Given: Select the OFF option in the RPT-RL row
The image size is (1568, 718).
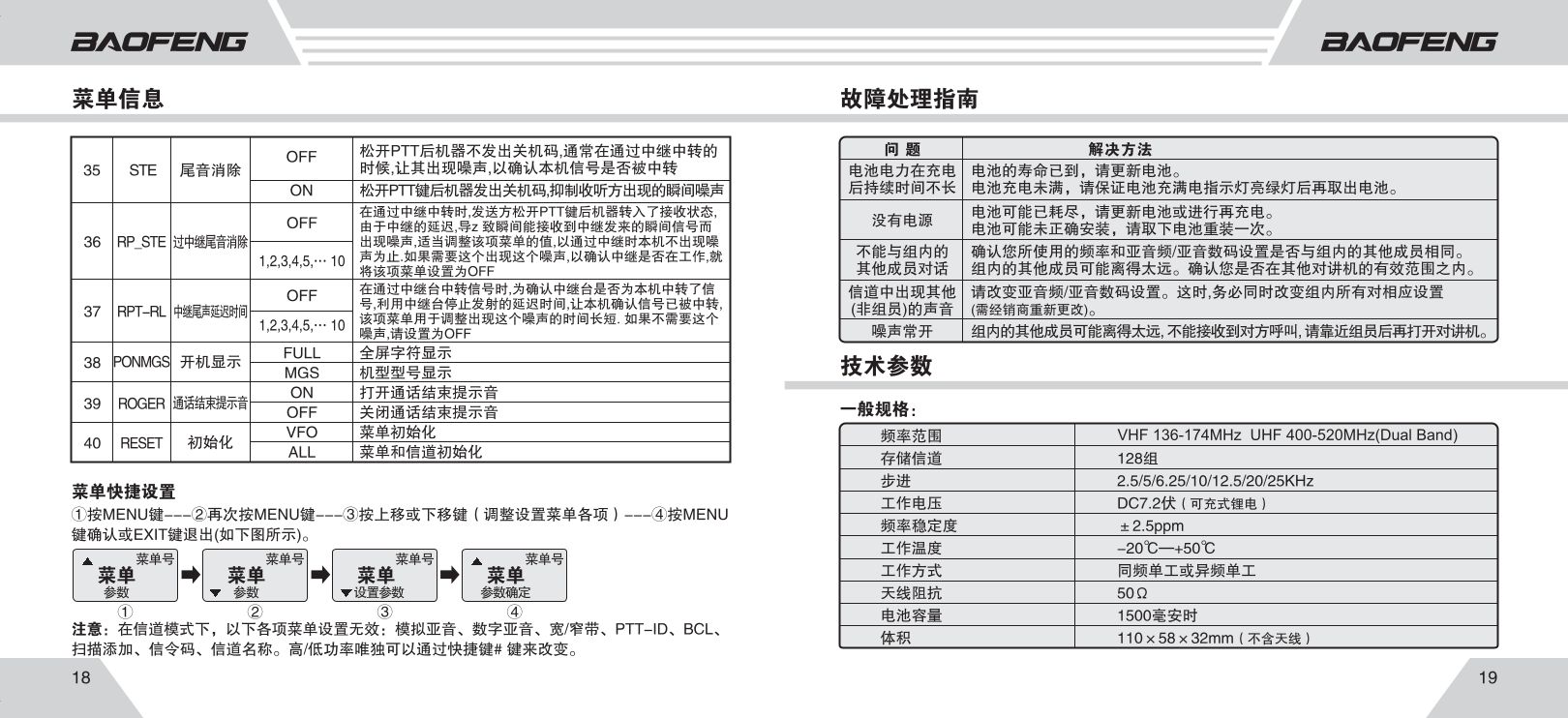Looking at the screenshot, I should coord(301,295).
